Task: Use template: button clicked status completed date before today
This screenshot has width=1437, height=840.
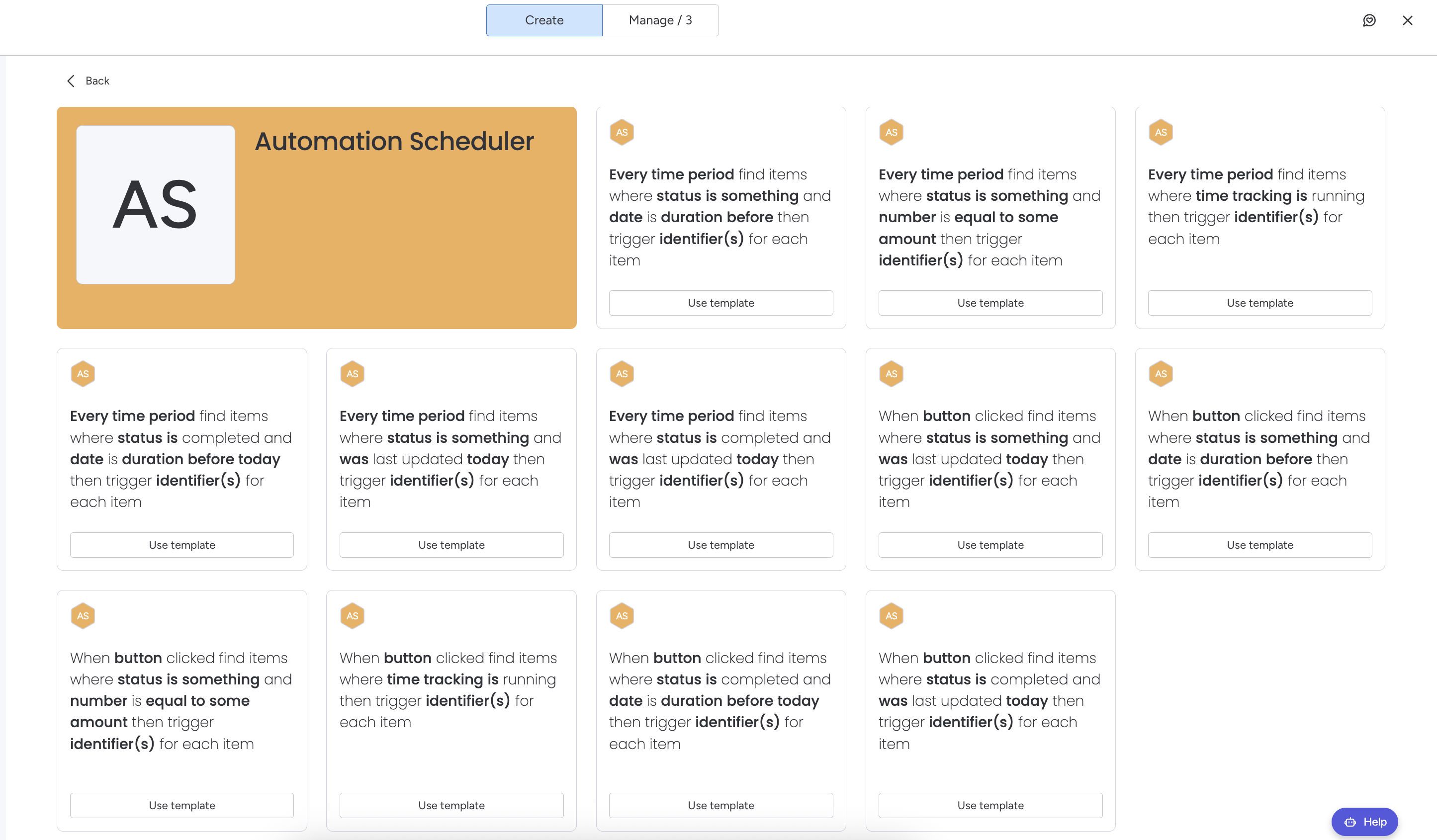Action: click(720, 805)
